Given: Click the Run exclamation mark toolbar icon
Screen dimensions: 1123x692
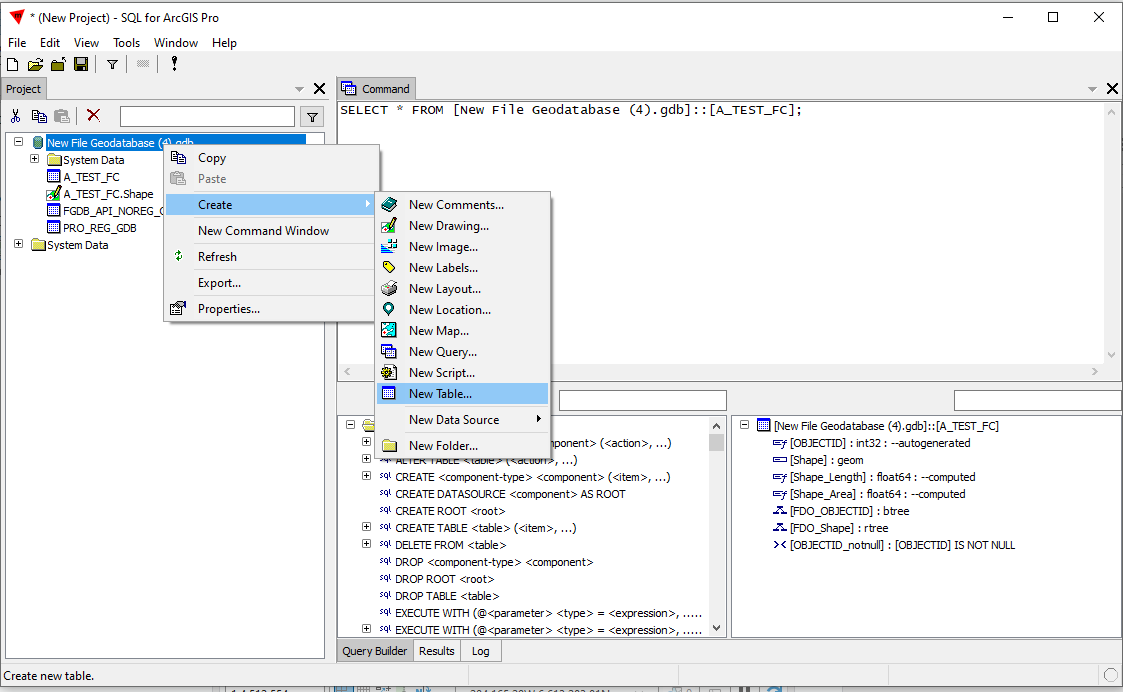Looking at the screenshot, I should (174, 64).
